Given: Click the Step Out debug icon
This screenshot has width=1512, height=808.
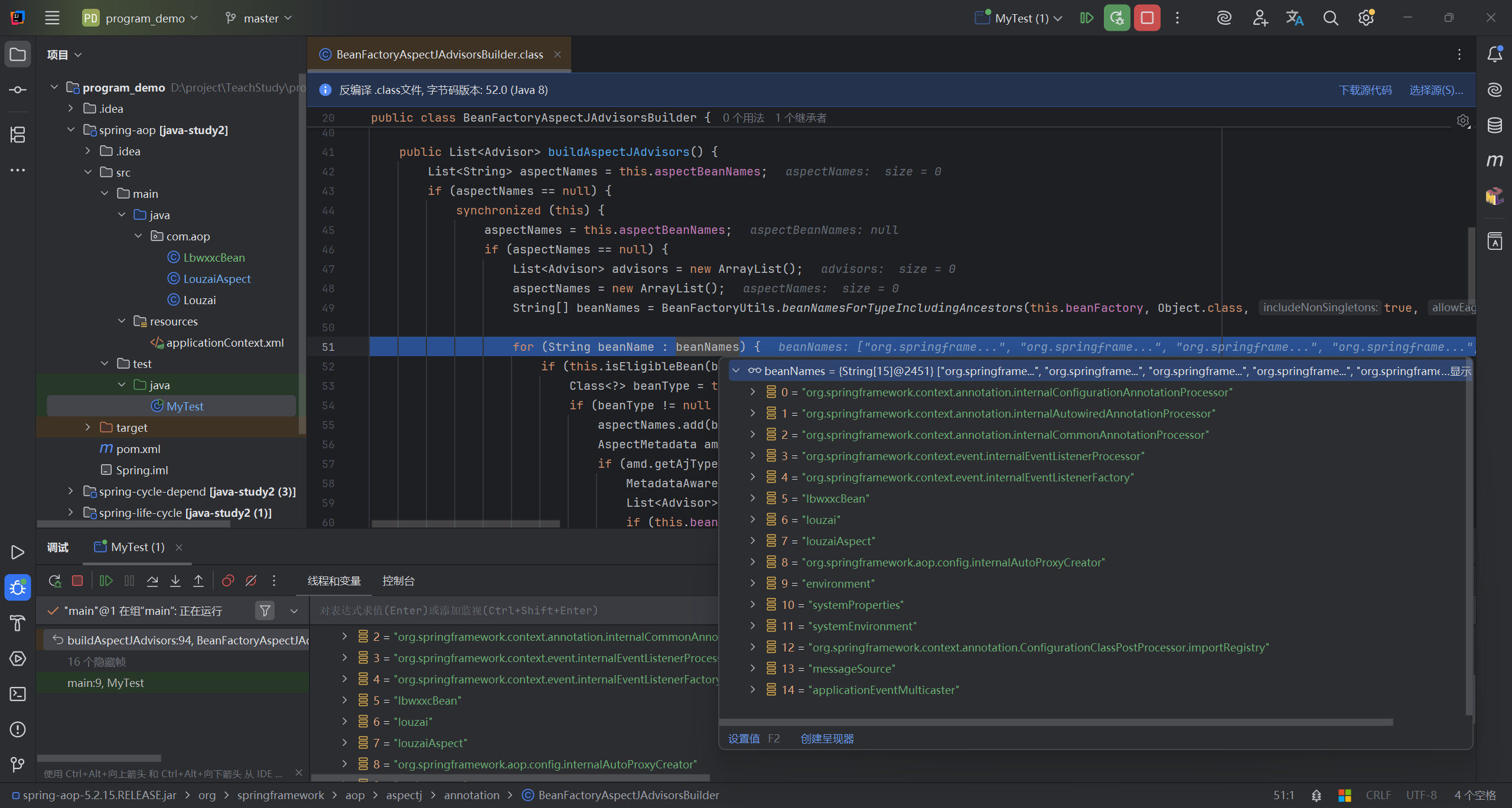Looking at the screenshot, I should click(198, 581).
